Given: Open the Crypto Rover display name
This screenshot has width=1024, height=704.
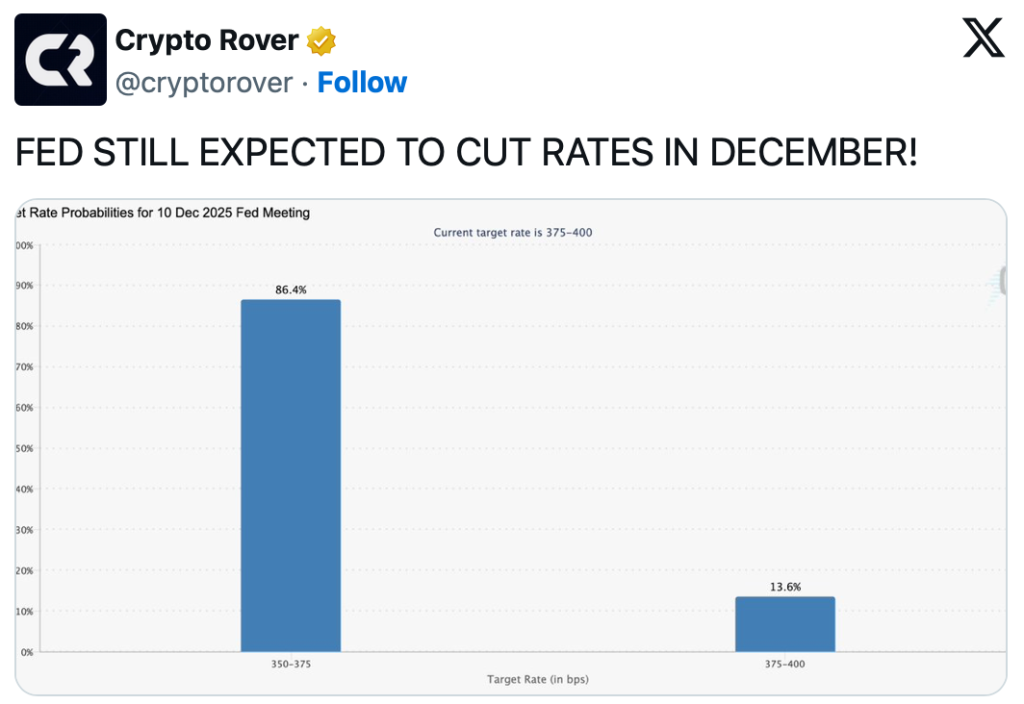Looking at the screenshot, I should click(207, 41).
